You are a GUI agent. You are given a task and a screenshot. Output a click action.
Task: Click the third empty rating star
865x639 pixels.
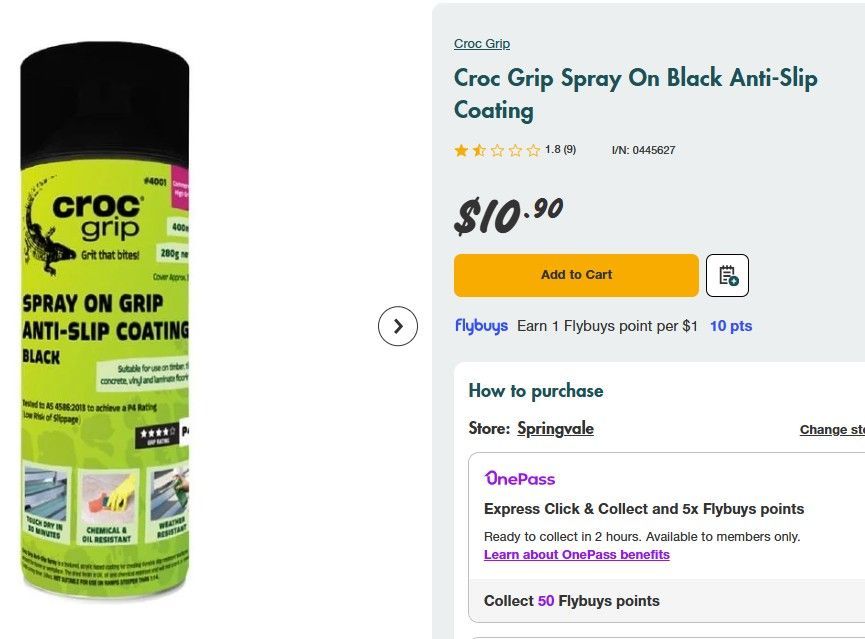pyautogui.click(x=497, y=151)
